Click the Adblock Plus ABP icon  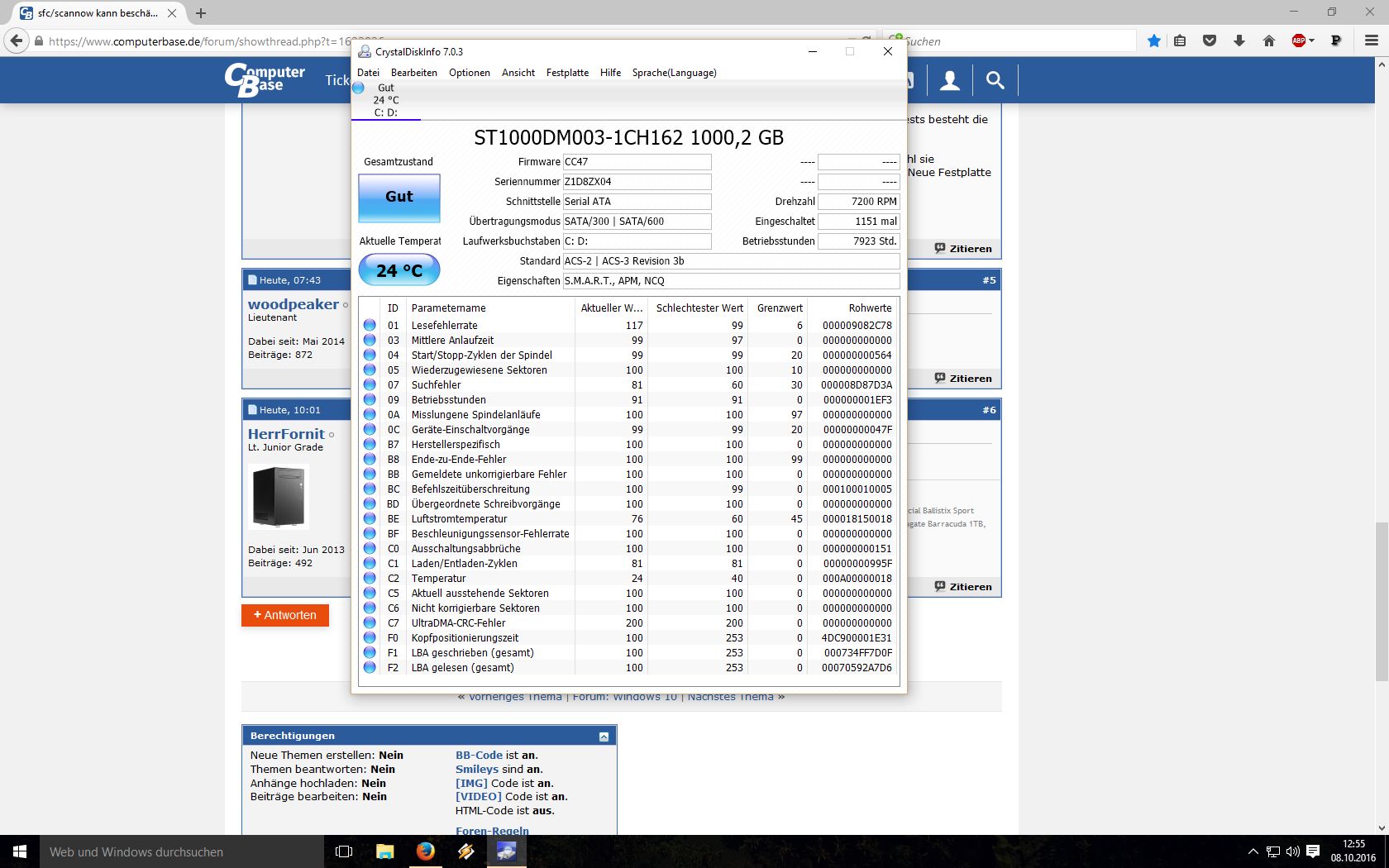point(1298,41)
